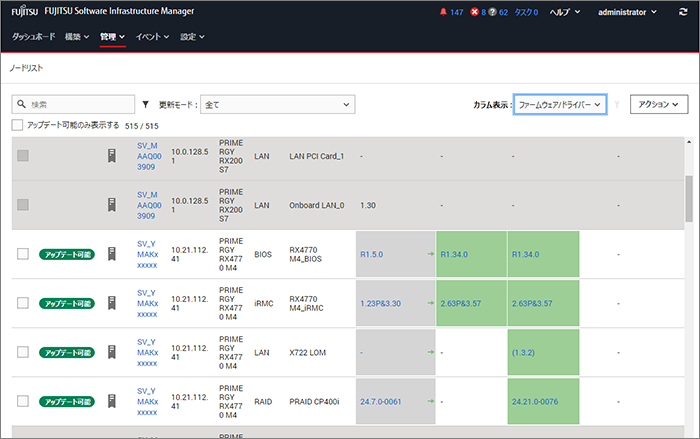700x439 pixels.
Task: Toggle the アップデート可能のみ表示する checkbox
Action: tap(17, 125)
